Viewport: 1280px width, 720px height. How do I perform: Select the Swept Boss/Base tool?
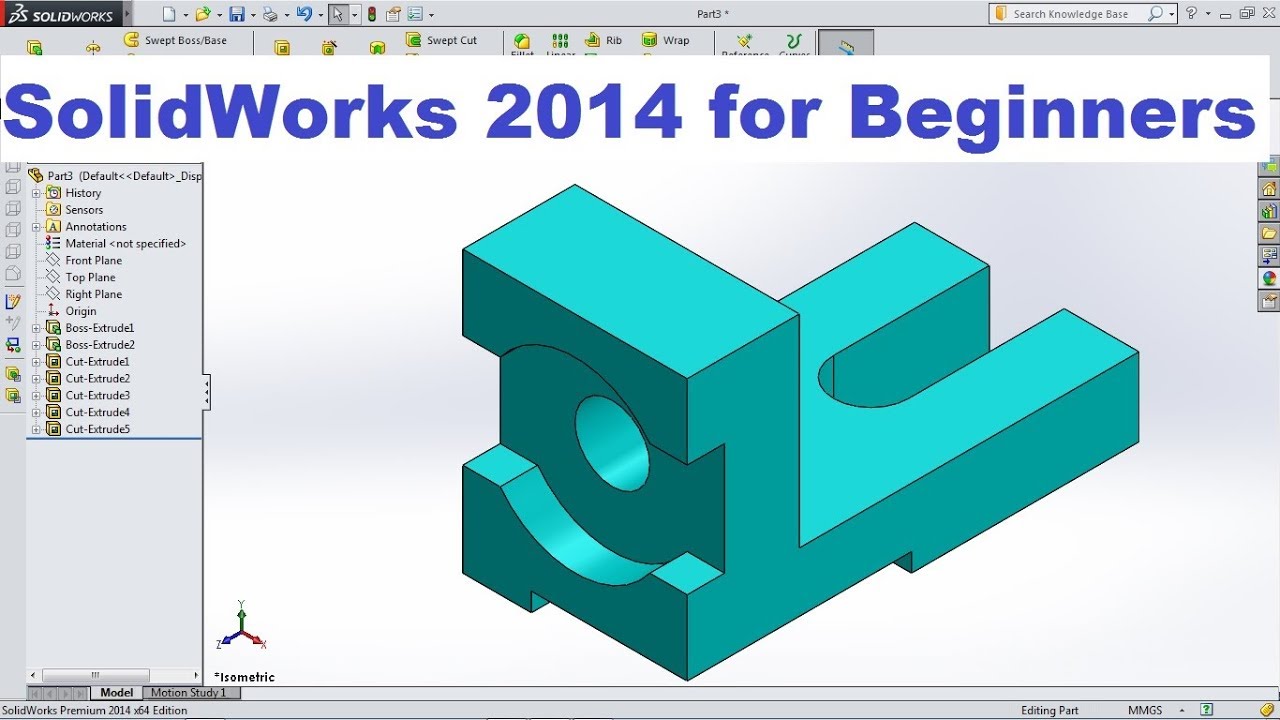176,40
